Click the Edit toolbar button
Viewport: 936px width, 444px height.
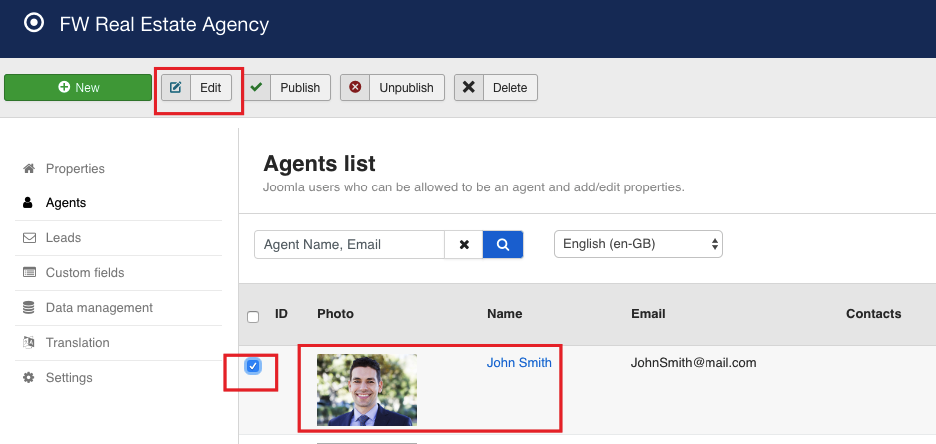point(197,88)
